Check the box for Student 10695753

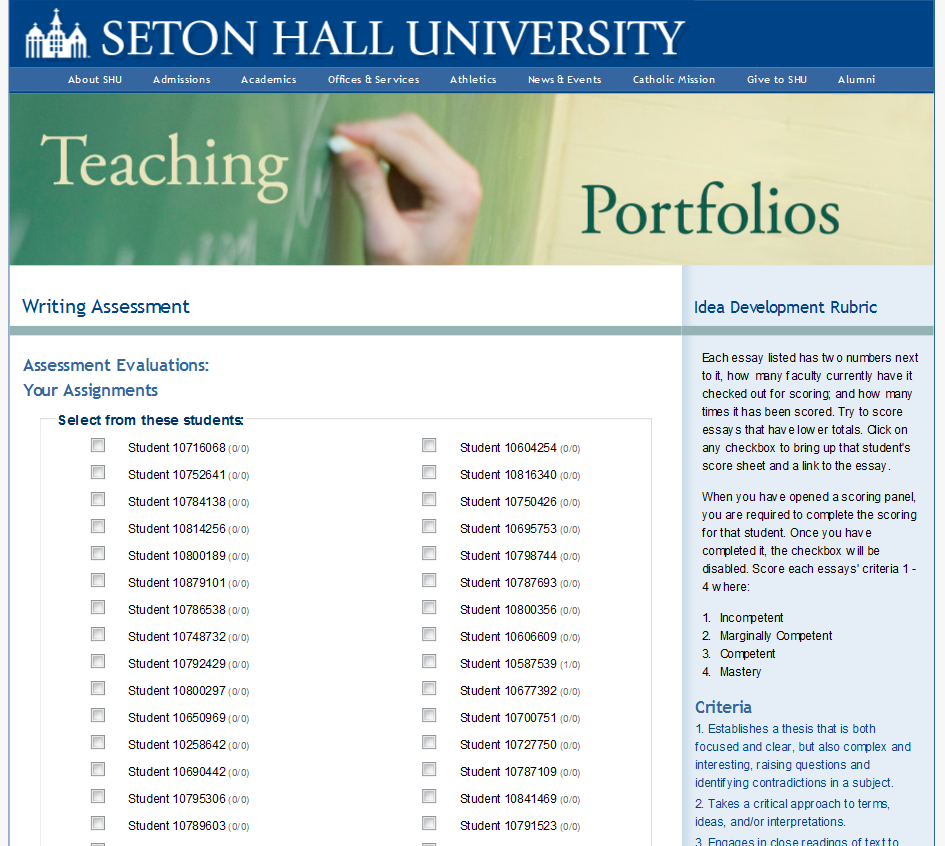coord(429,527)
